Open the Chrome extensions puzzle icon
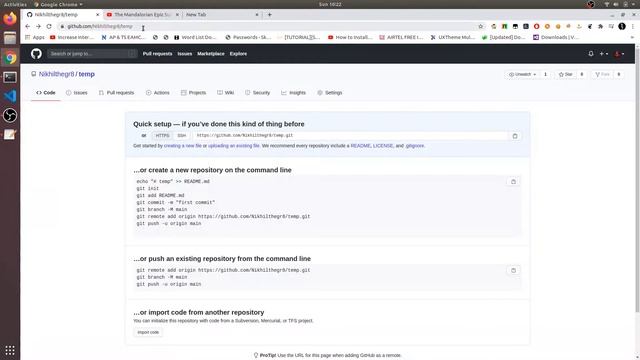The width and height of the screenshot is (640, 360). 600,26
